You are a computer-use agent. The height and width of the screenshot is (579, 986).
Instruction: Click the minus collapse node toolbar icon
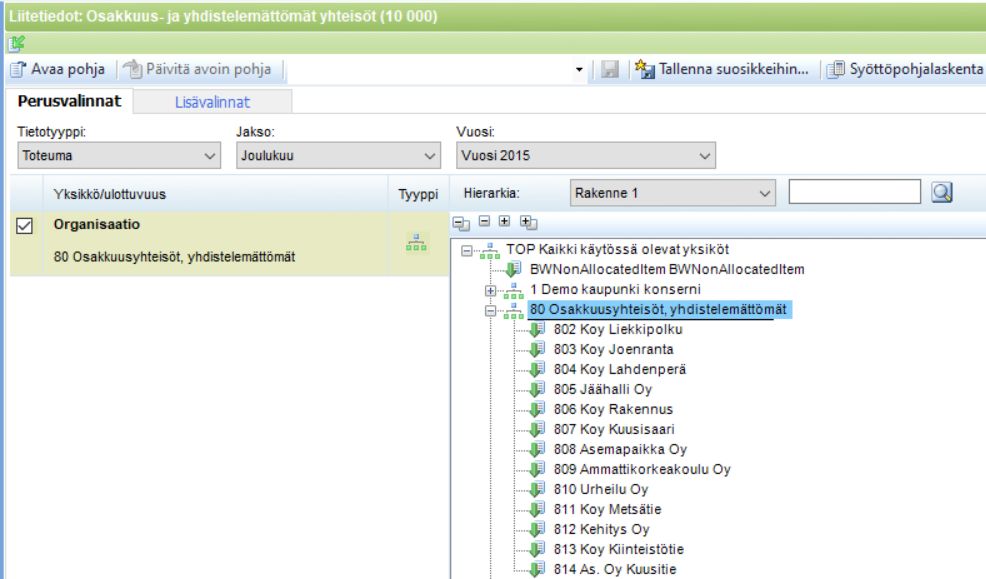(484, 221)
